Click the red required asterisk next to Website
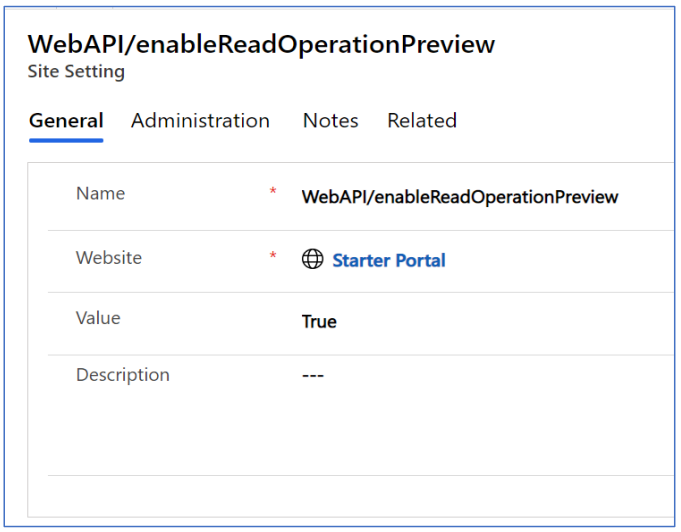This screenshot has width=681, height=532. (273, 257)
